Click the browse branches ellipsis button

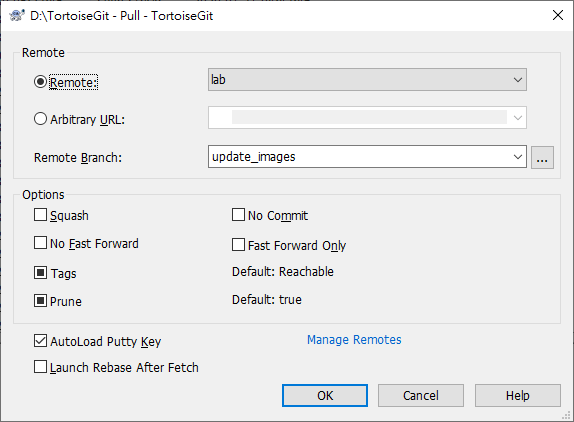tap(542, 157)
